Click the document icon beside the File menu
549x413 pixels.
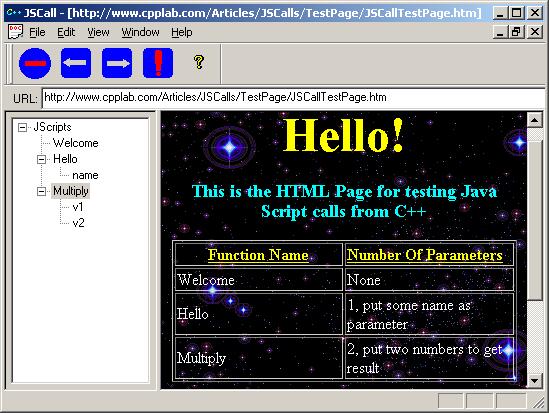(15, 32)
